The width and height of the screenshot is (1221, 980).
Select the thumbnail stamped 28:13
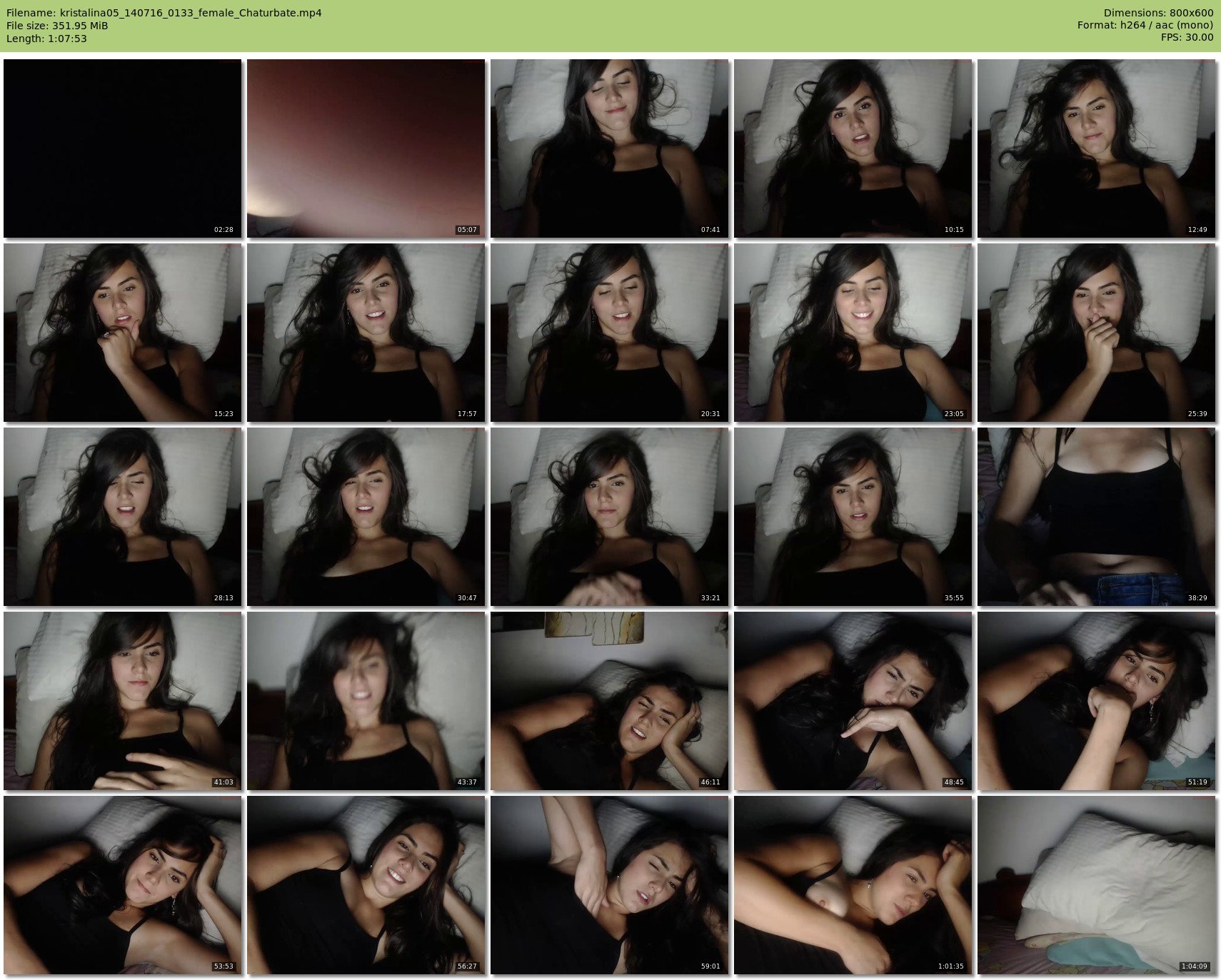click(123, 517)
